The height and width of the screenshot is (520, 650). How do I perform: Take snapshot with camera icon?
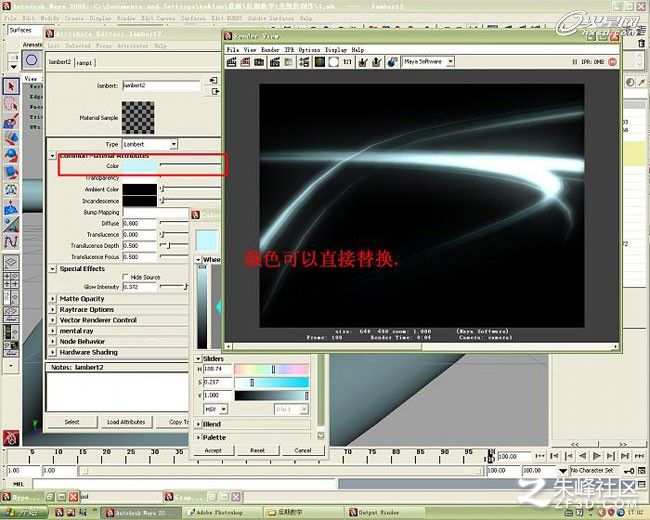[x=259, y=62]
